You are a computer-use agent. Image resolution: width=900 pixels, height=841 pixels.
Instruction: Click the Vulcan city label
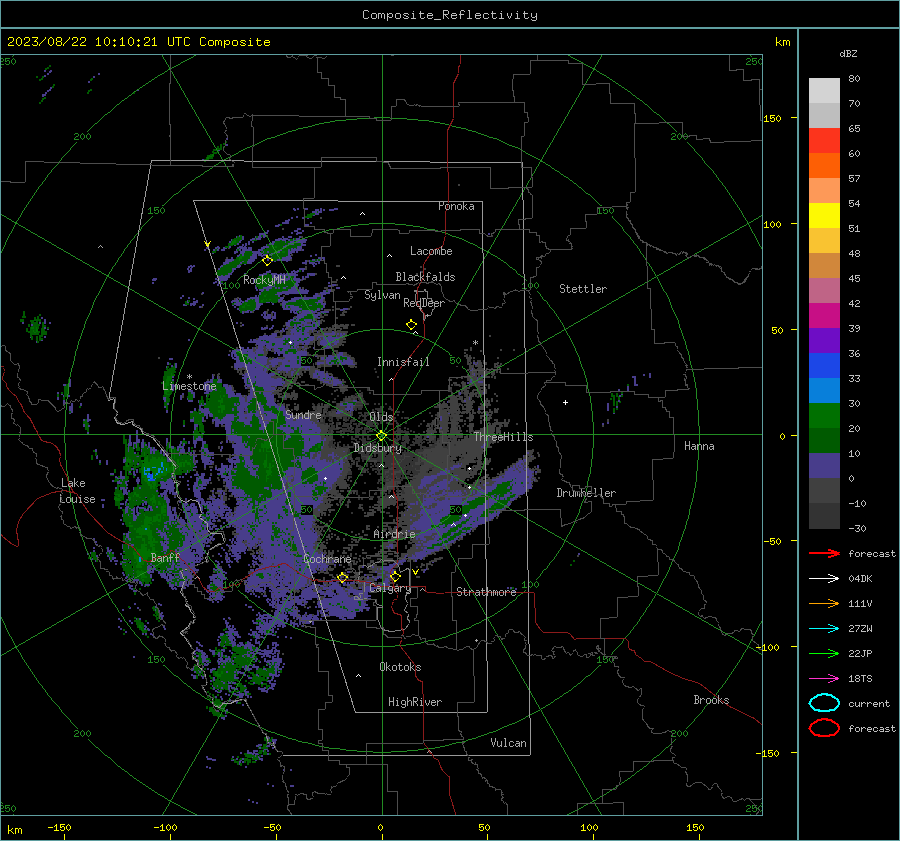(508, 743)
